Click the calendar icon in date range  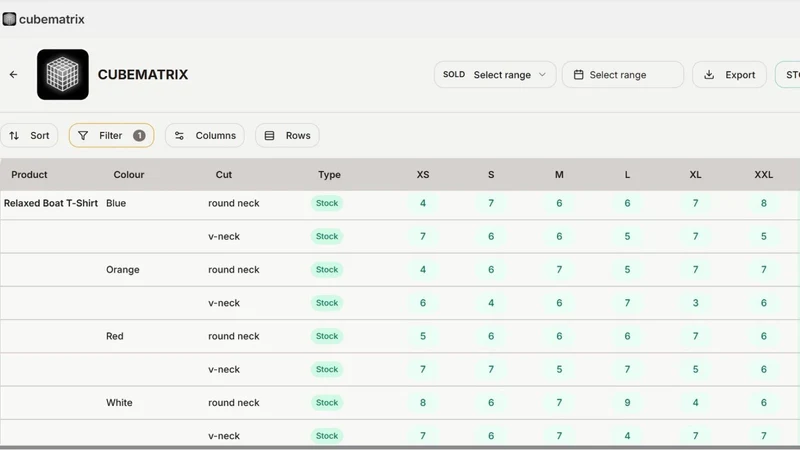coord(579,74)
